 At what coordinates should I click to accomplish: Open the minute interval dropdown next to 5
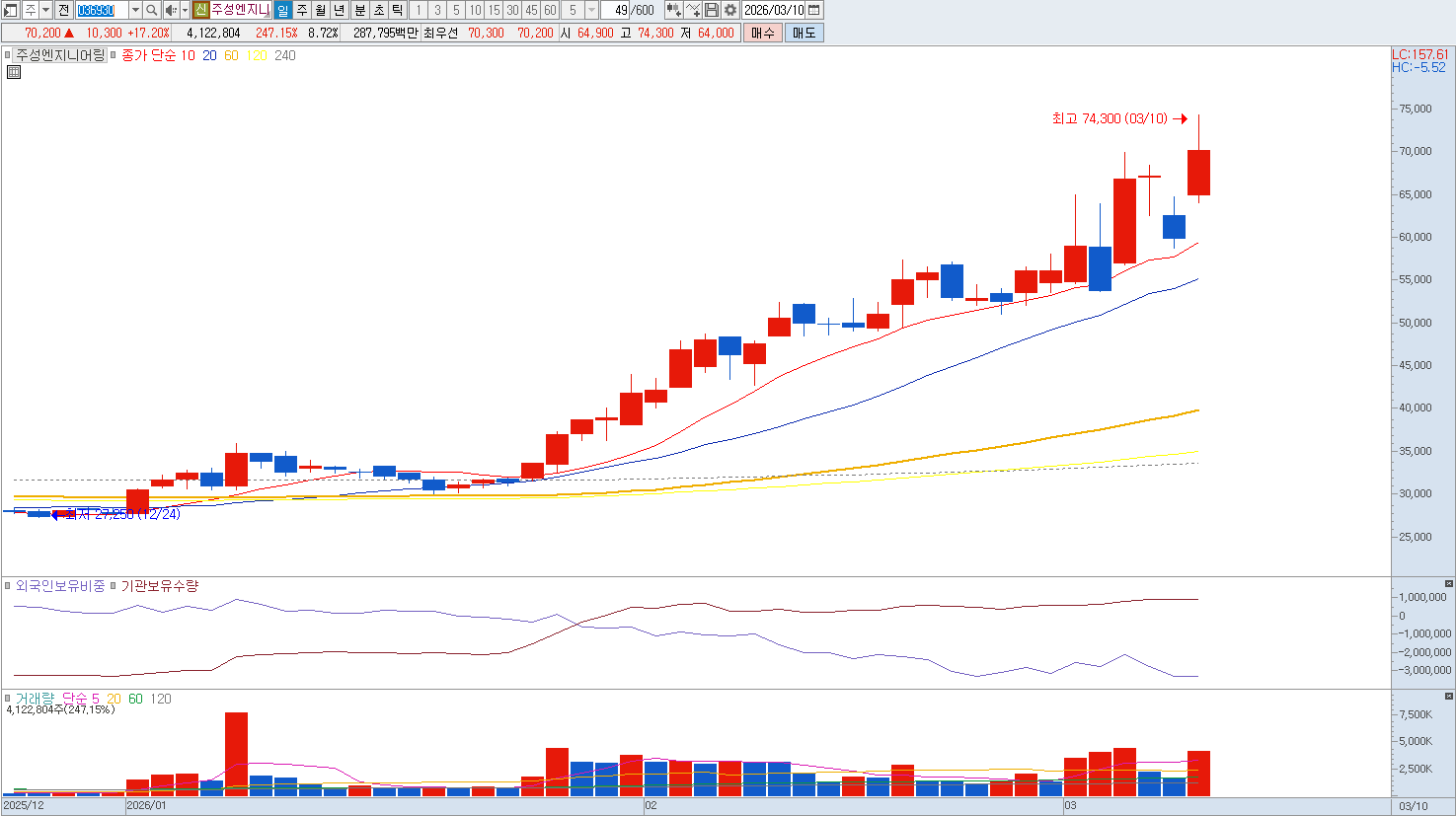pyautogui.click(x=591, y=10)
